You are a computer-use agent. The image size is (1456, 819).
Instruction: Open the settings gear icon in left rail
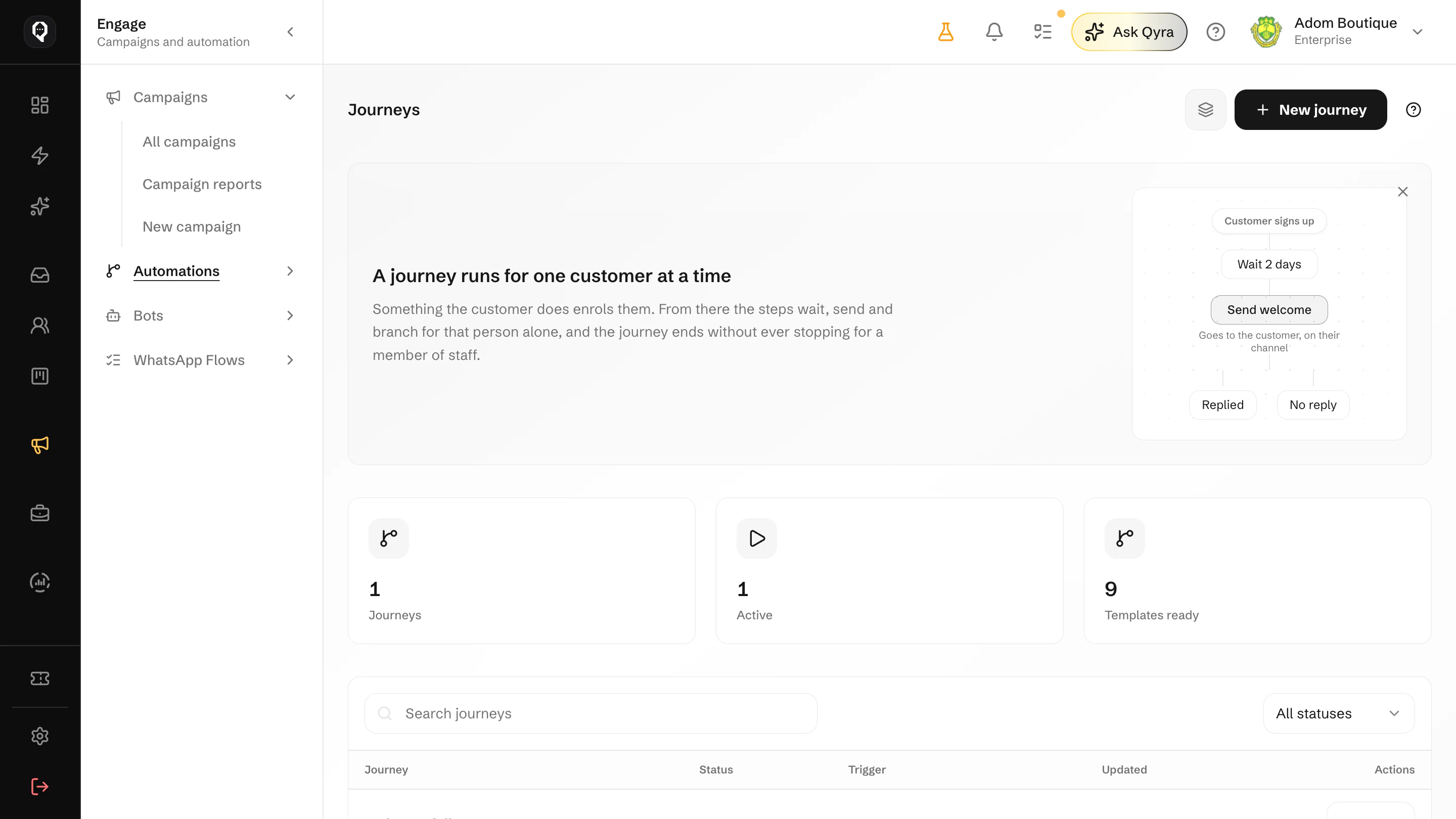(x=39, y=736)
